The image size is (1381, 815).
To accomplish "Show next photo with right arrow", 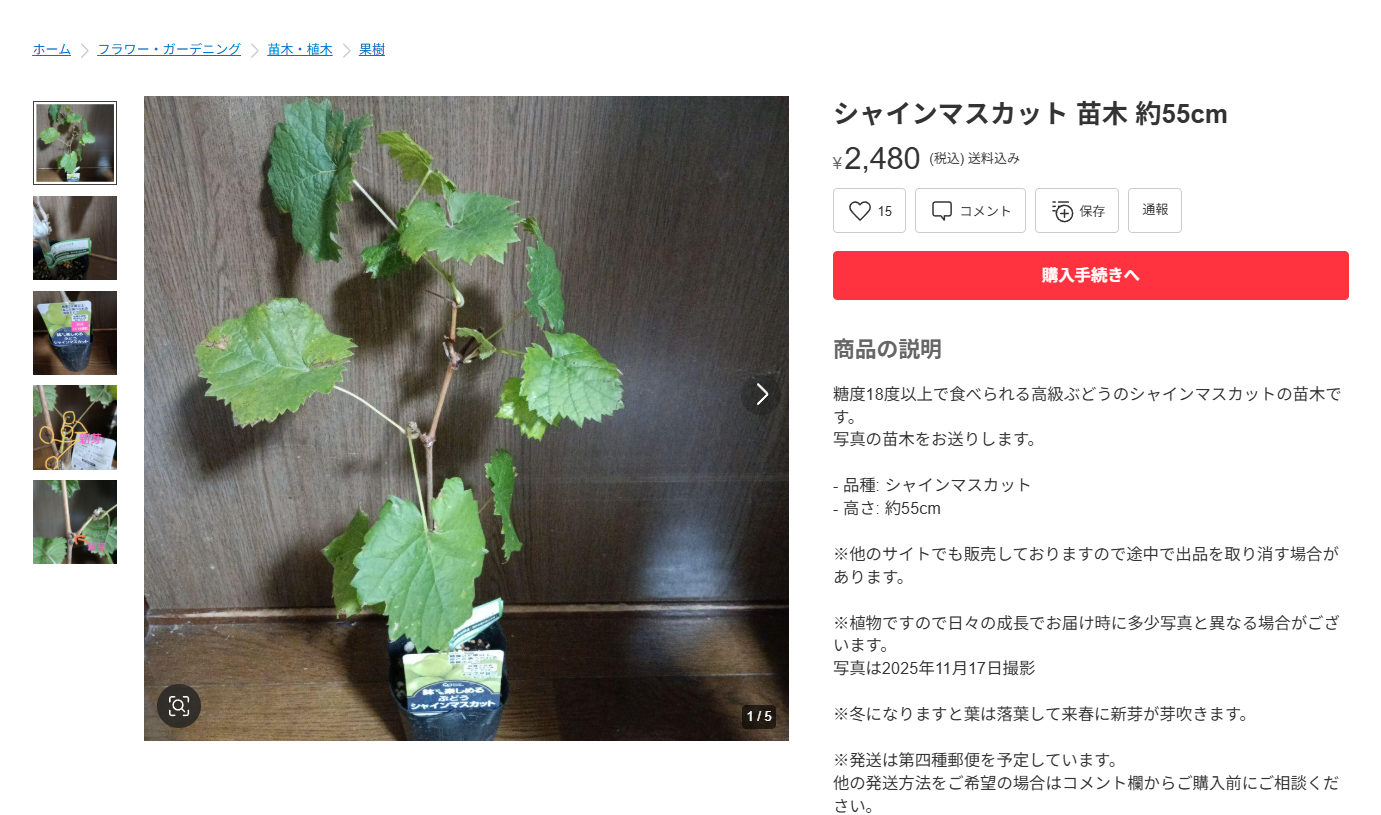I will [762, 395].
